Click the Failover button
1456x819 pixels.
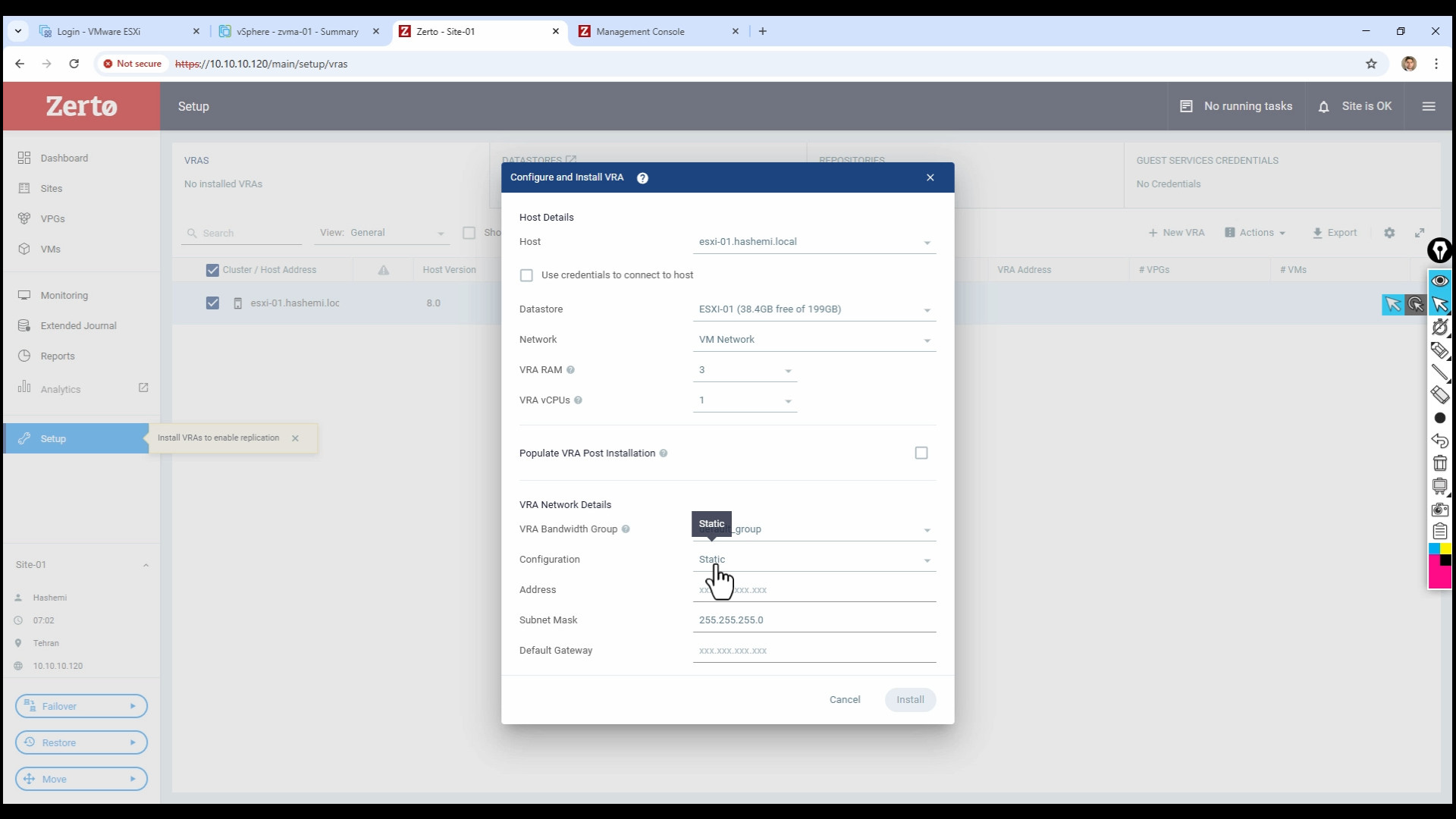pos(81,706)
